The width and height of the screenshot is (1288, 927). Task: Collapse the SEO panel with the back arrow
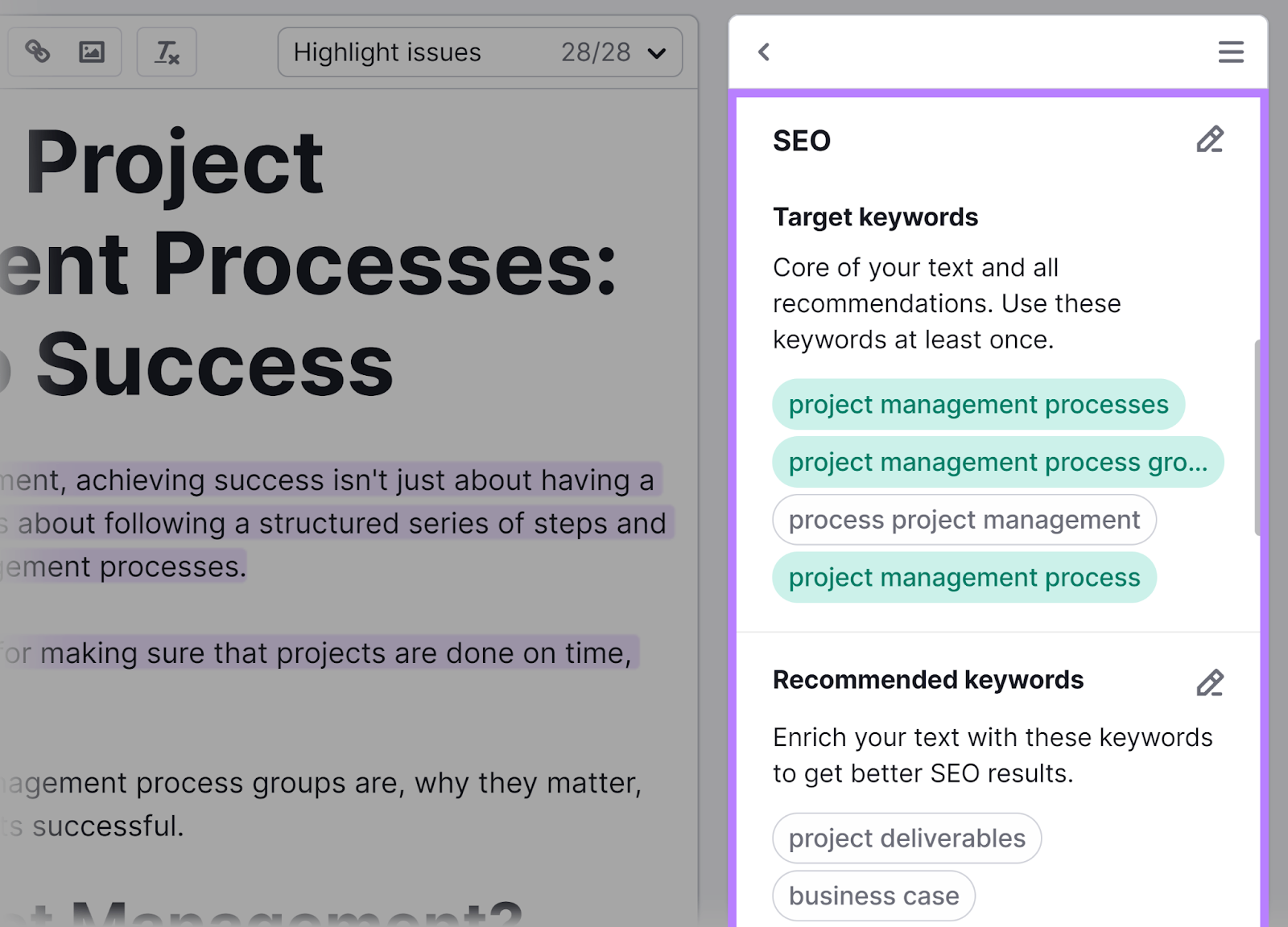(762, 51)
